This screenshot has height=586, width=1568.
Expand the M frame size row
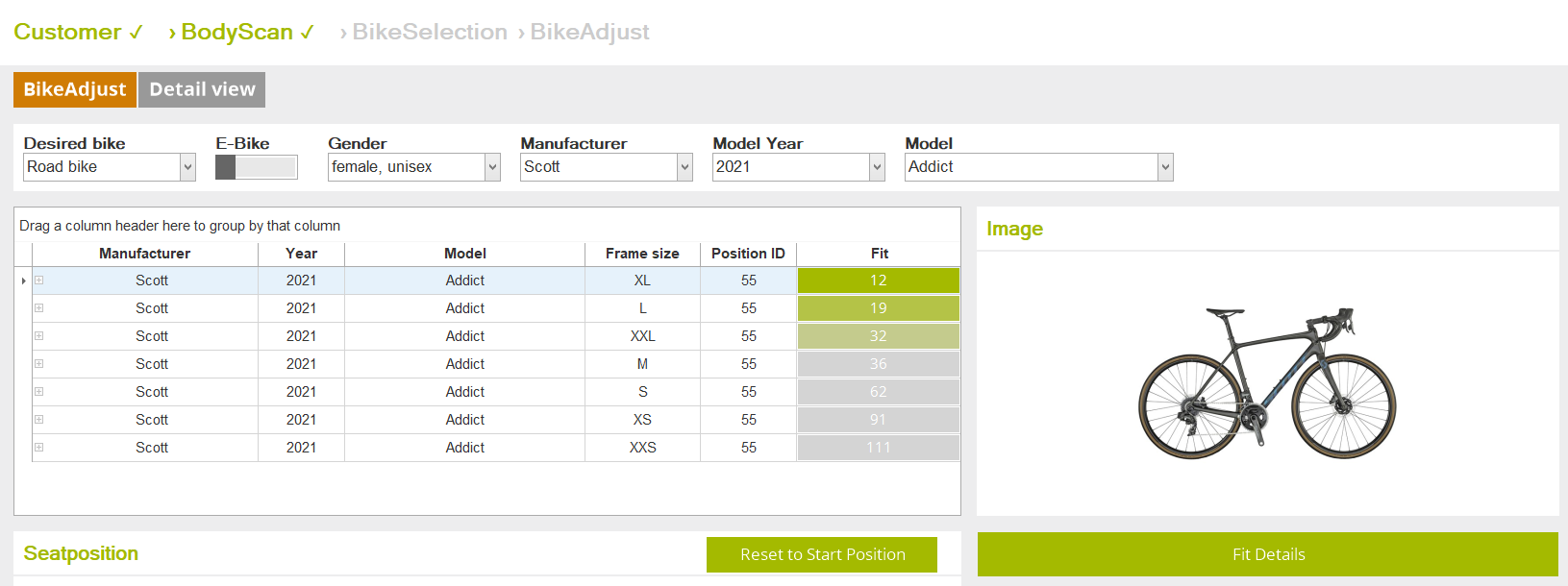39,364
